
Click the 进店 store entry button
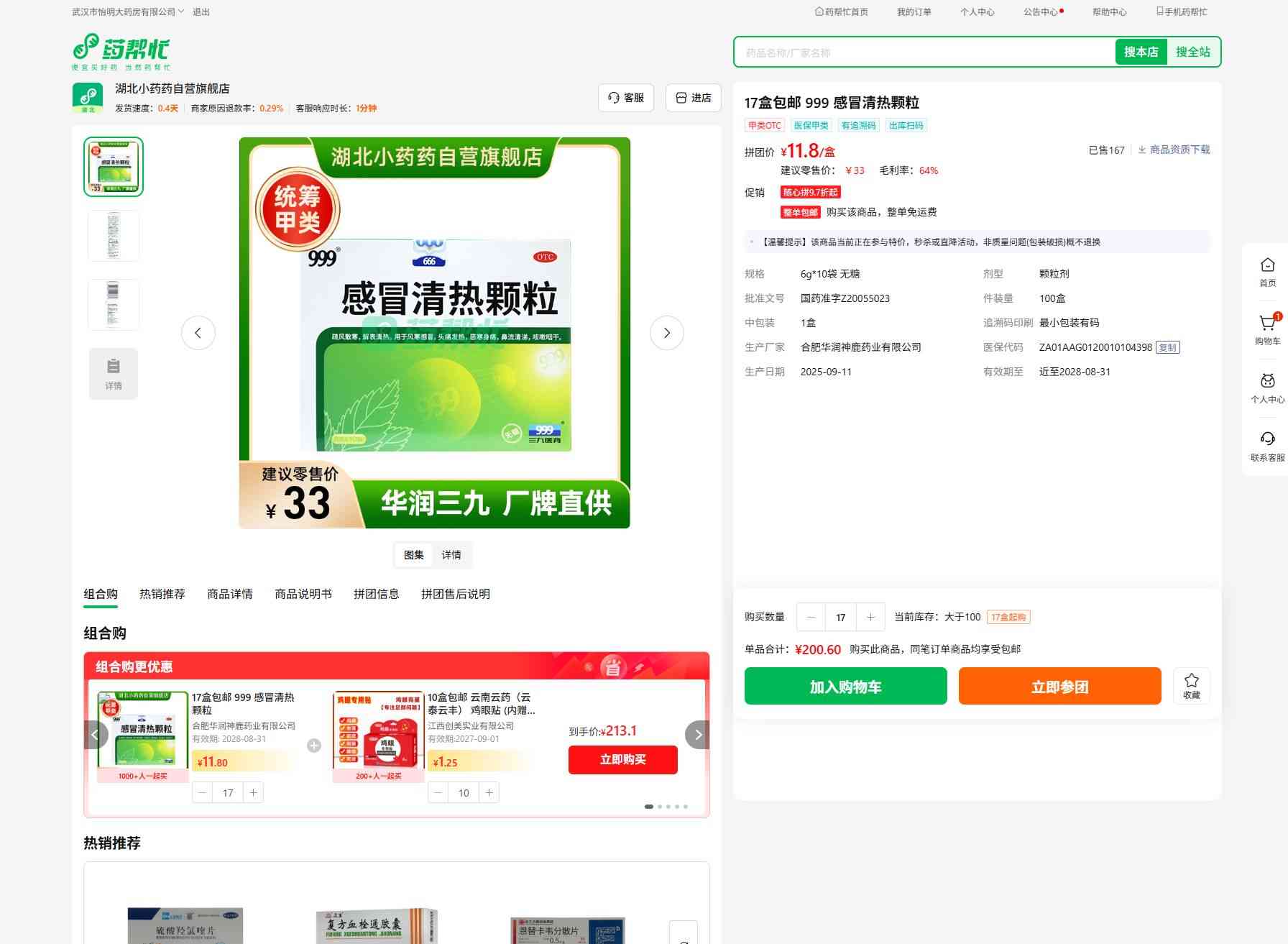[x=694, y=98]
